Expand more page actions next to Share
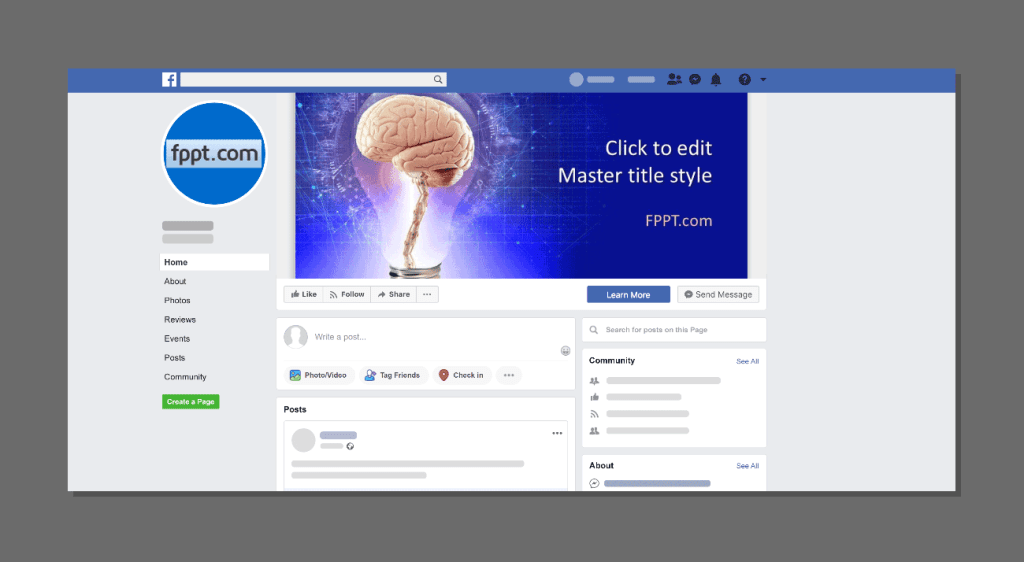 (x=427, y=294)
